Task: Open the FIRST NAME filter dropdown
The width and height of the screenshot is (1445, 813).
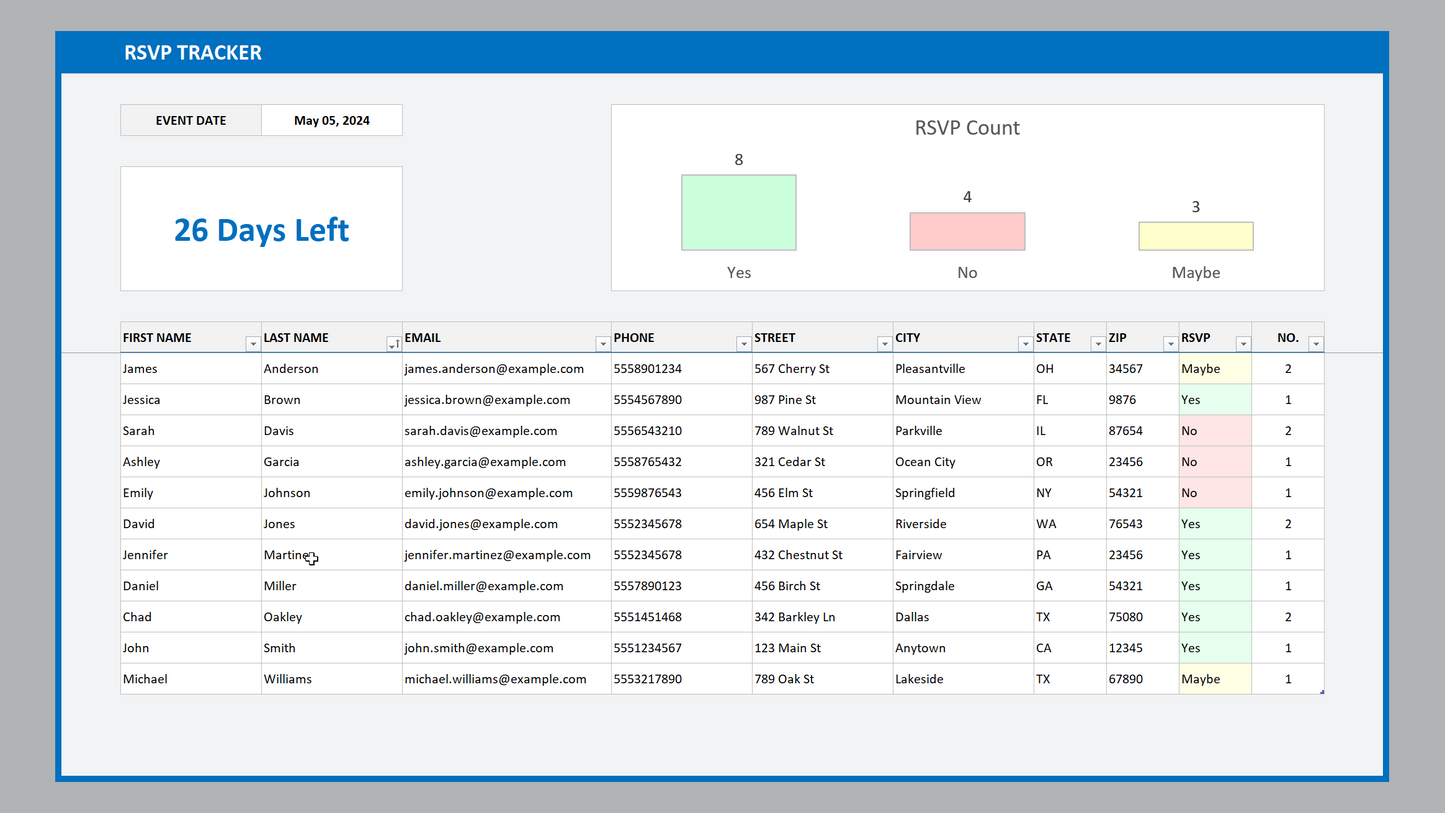Action: tap(253, 344)
